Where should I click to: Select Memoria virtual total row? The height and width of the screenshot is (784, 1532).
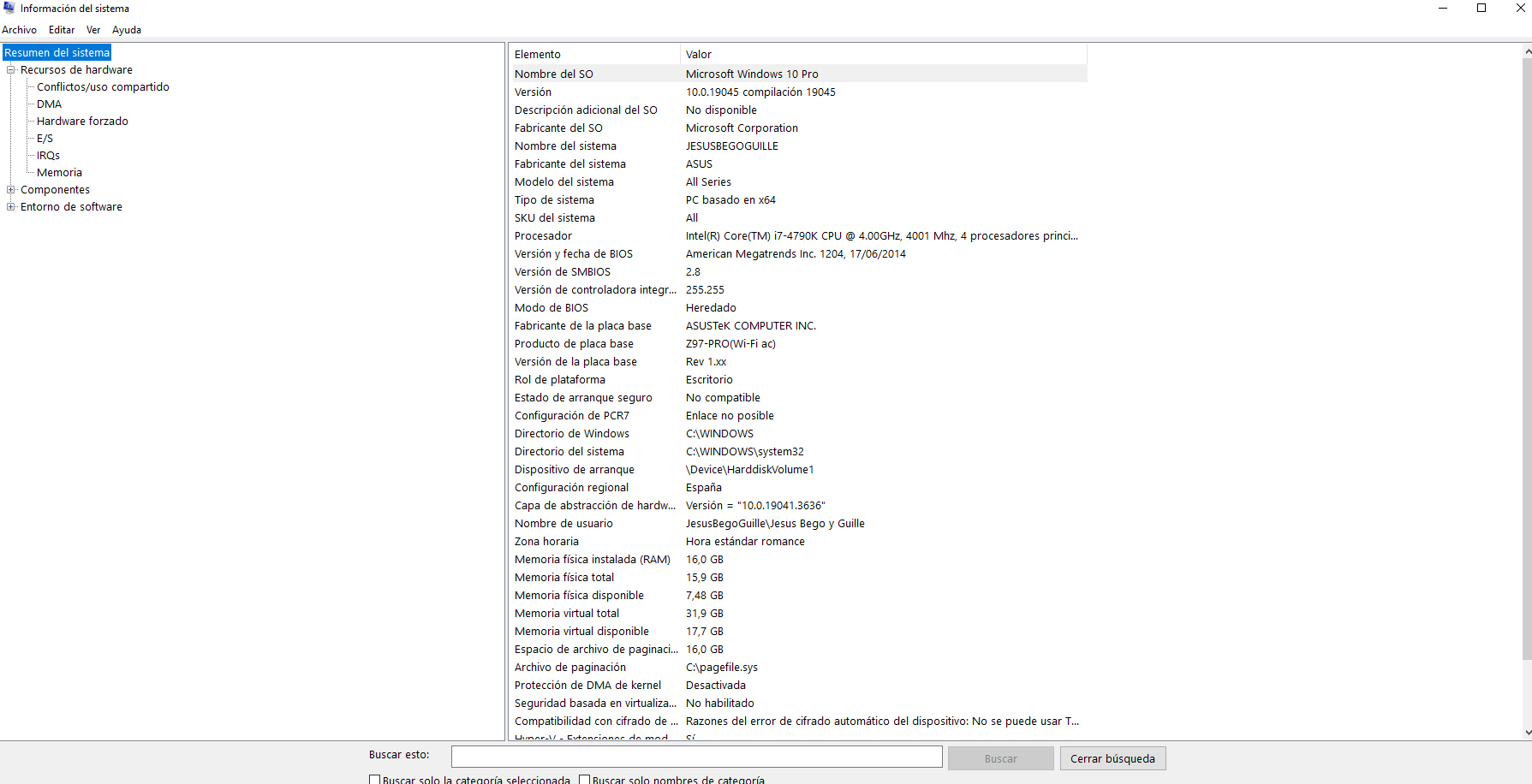pos(798,614)
